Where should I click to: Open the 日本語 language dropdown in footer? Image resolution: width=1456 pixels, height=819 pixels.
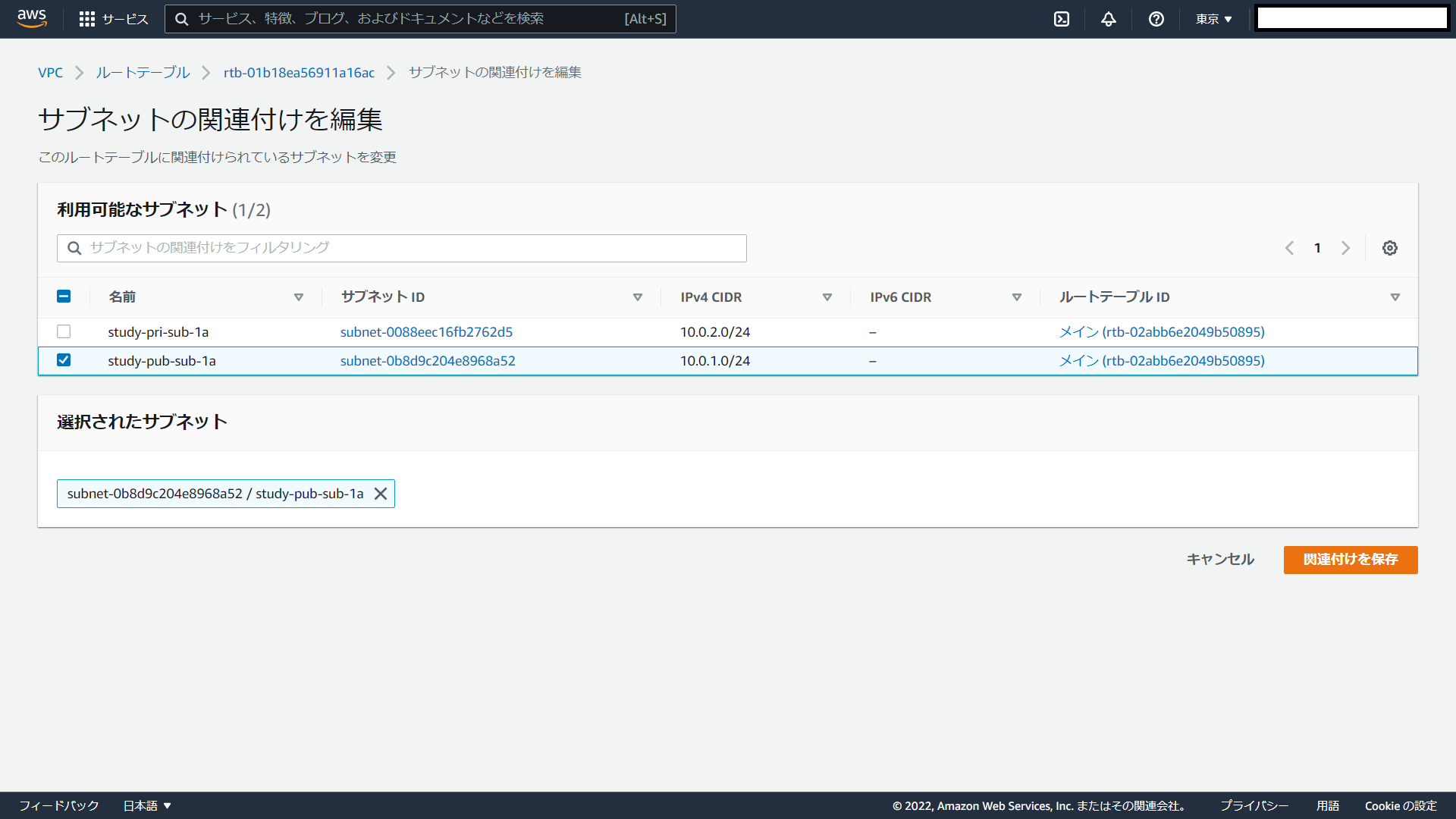pos(147,805)
